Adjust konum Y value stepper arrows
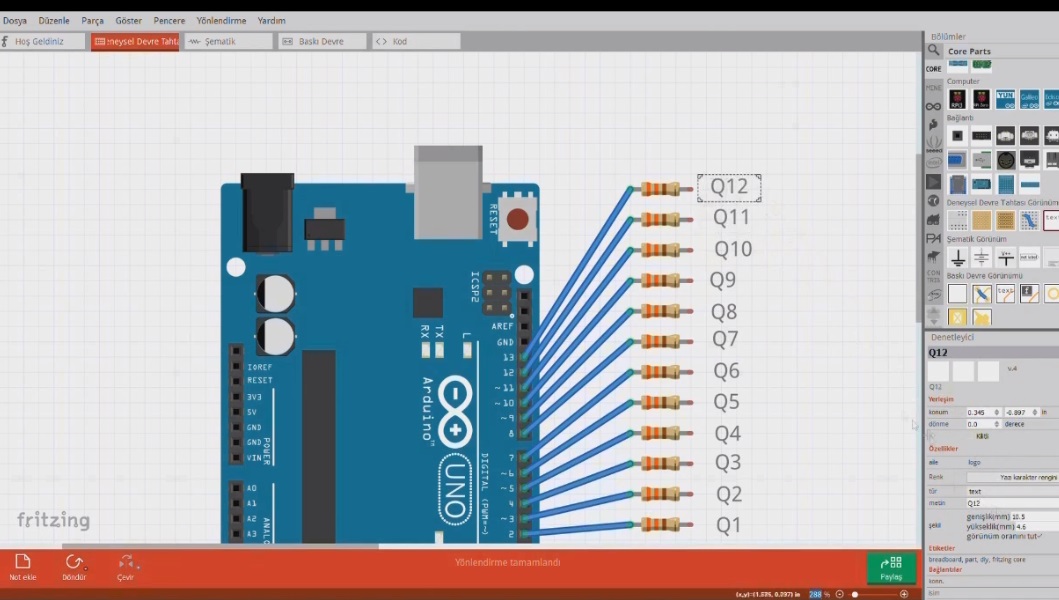The height and width of the screenshot is (600, 1059). 1035,411
